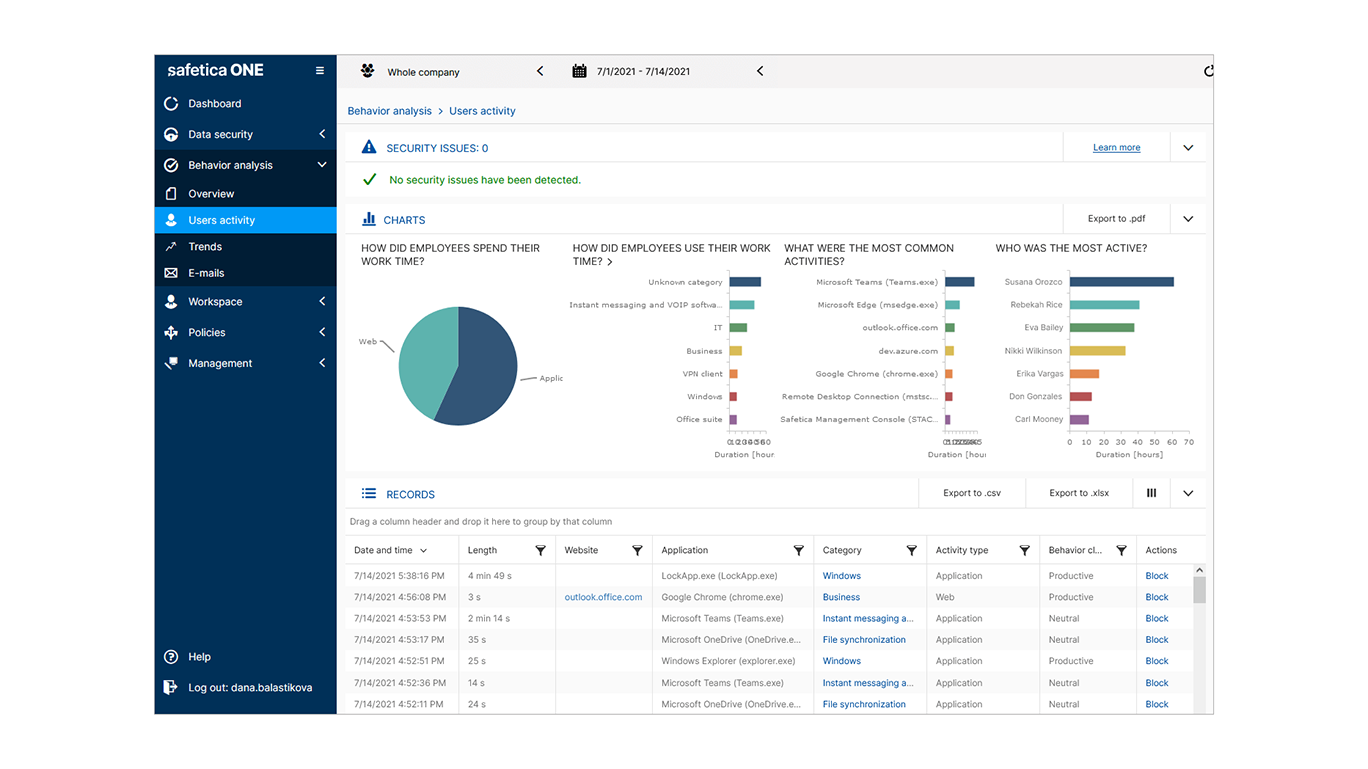Collapse the Behavior analysis menu chevron

pos(322,165)
